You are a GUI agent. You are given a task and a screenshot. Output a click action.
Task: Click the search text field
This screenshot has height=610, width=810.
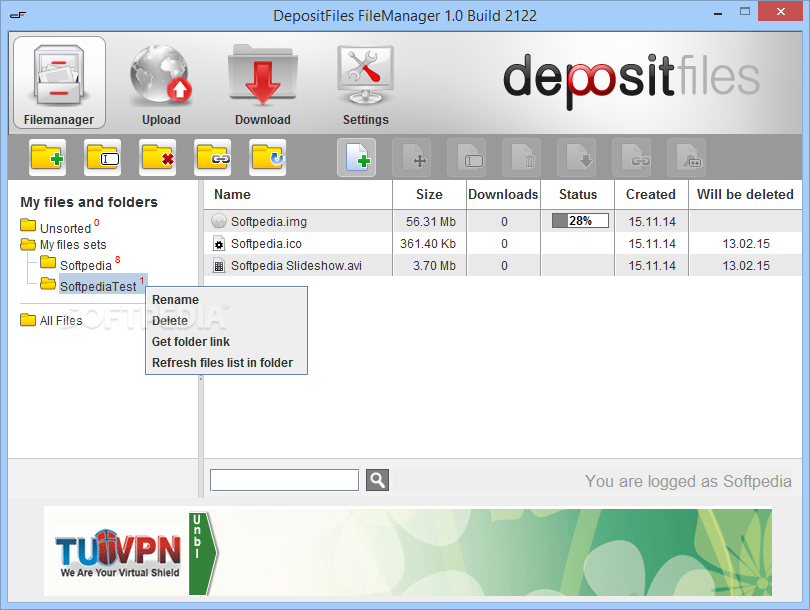(x=284, y=480)
